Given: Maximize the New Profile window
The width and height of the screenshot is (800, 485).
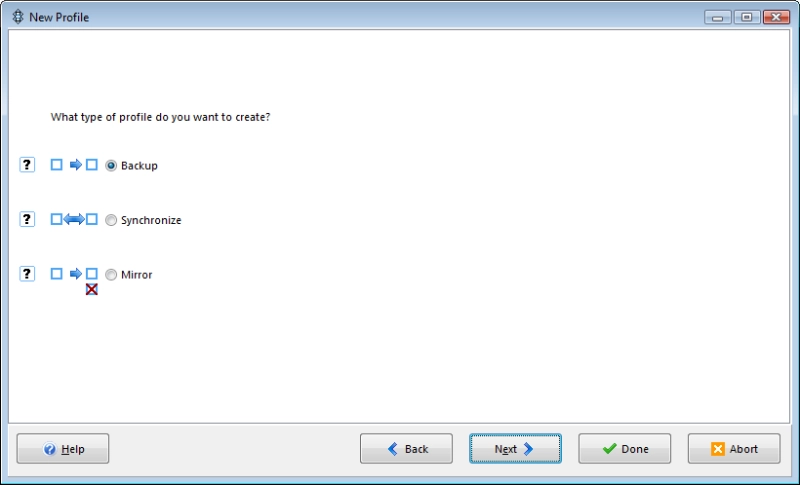Looking at the screenshot, I should [747, 17].
